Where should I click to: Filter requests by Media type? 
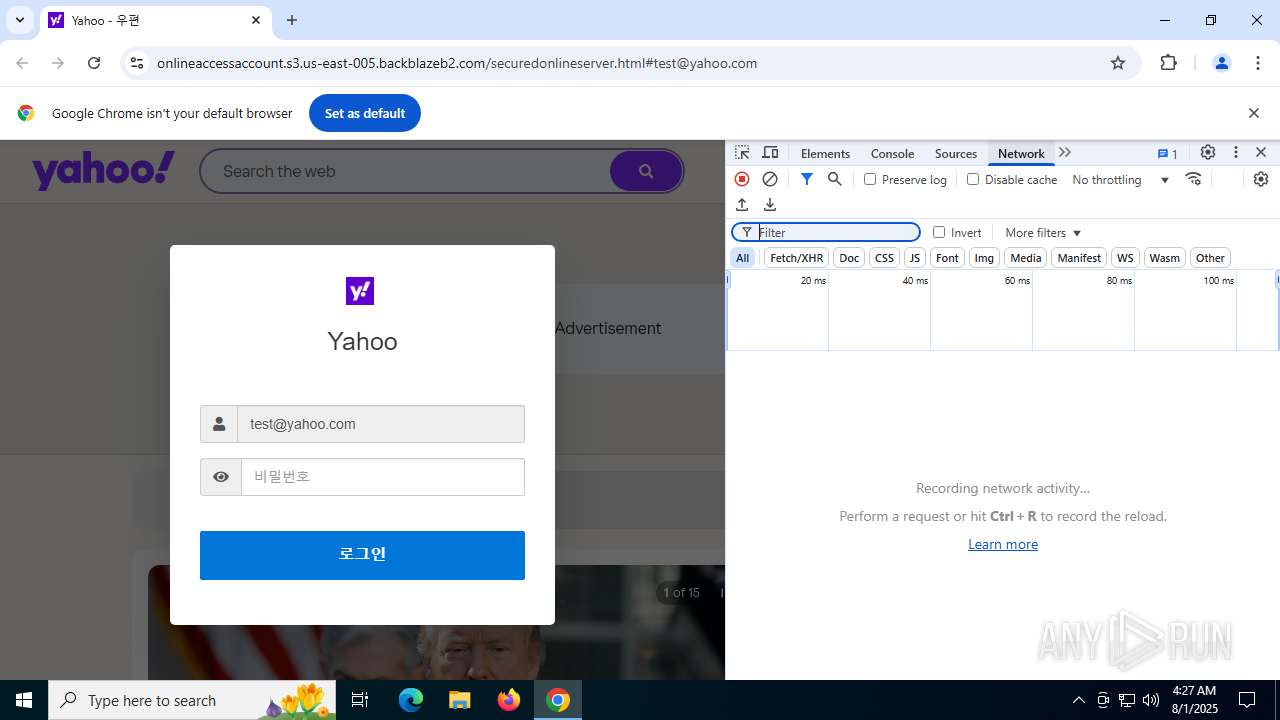tap(1025, 258)
